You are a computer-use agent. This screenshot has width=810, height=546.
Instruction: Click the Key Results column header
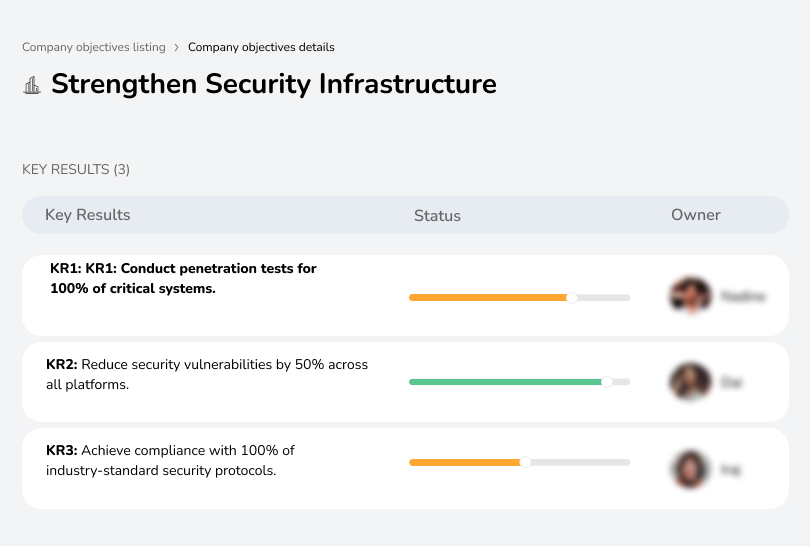(x=88, y=215)
